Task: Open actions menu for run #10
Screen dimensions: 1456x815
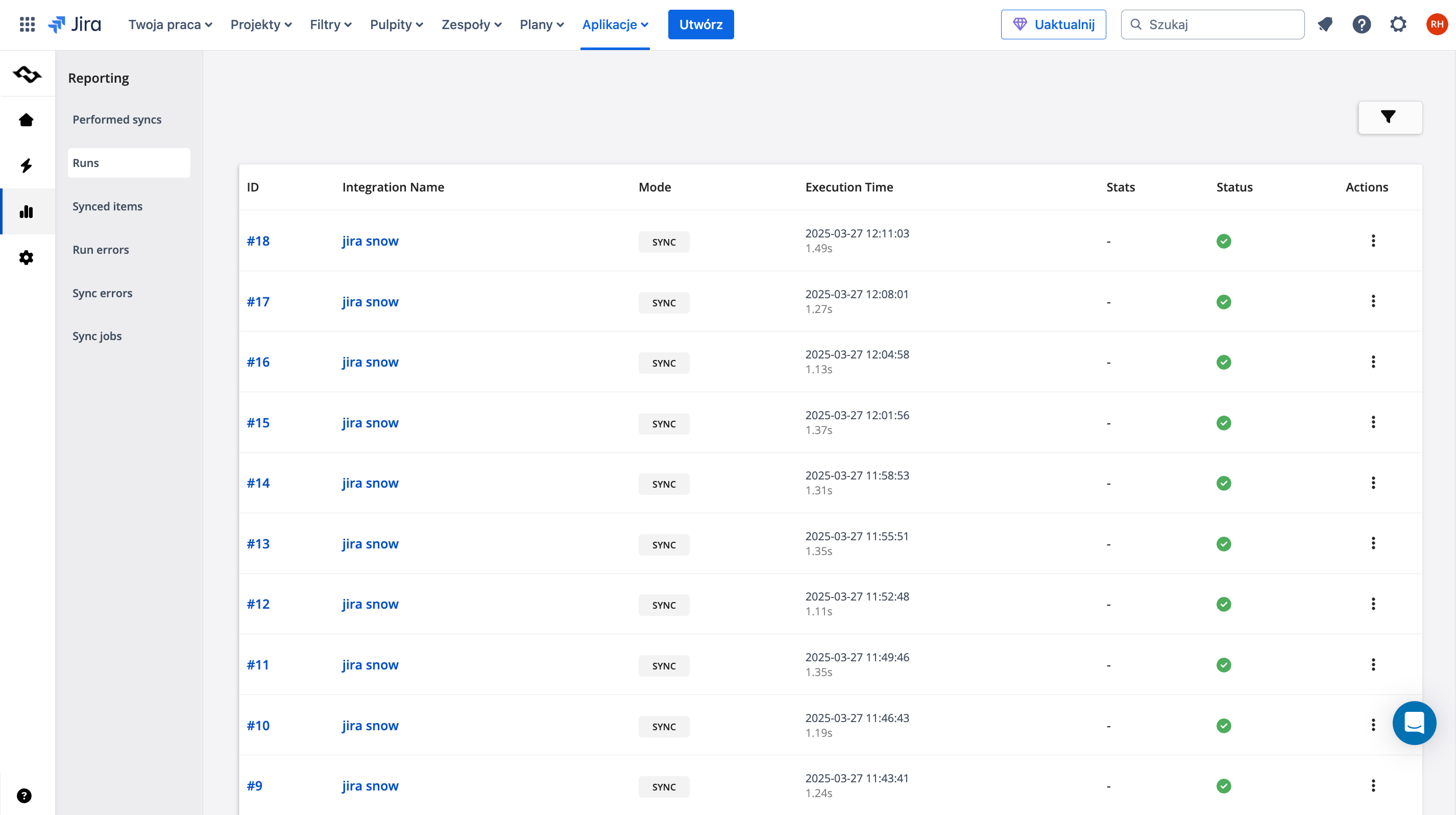Action: [1373, 725]
